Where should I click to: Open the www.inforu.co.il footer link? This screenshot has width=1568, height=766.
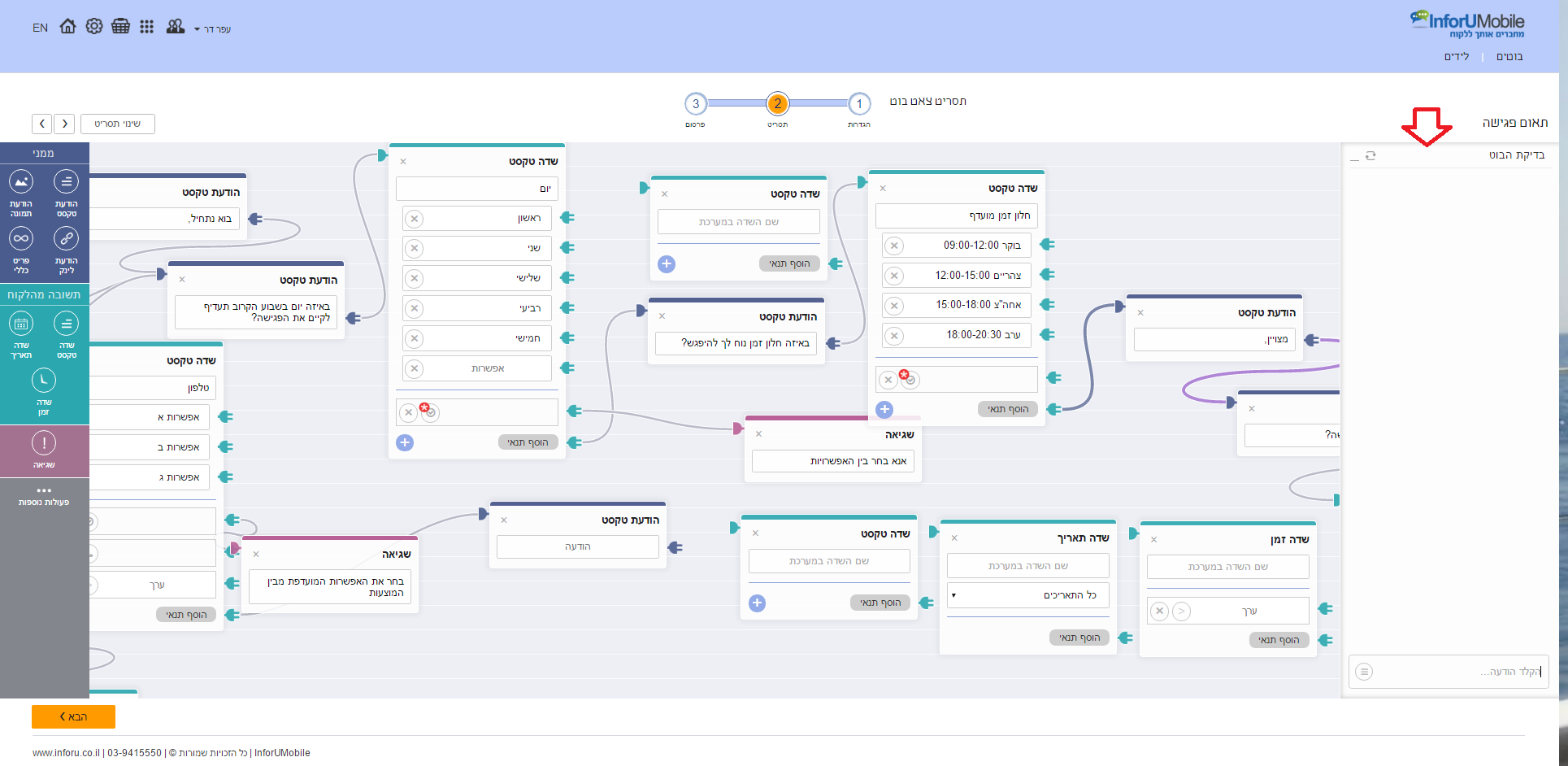[x=67, y=753]
